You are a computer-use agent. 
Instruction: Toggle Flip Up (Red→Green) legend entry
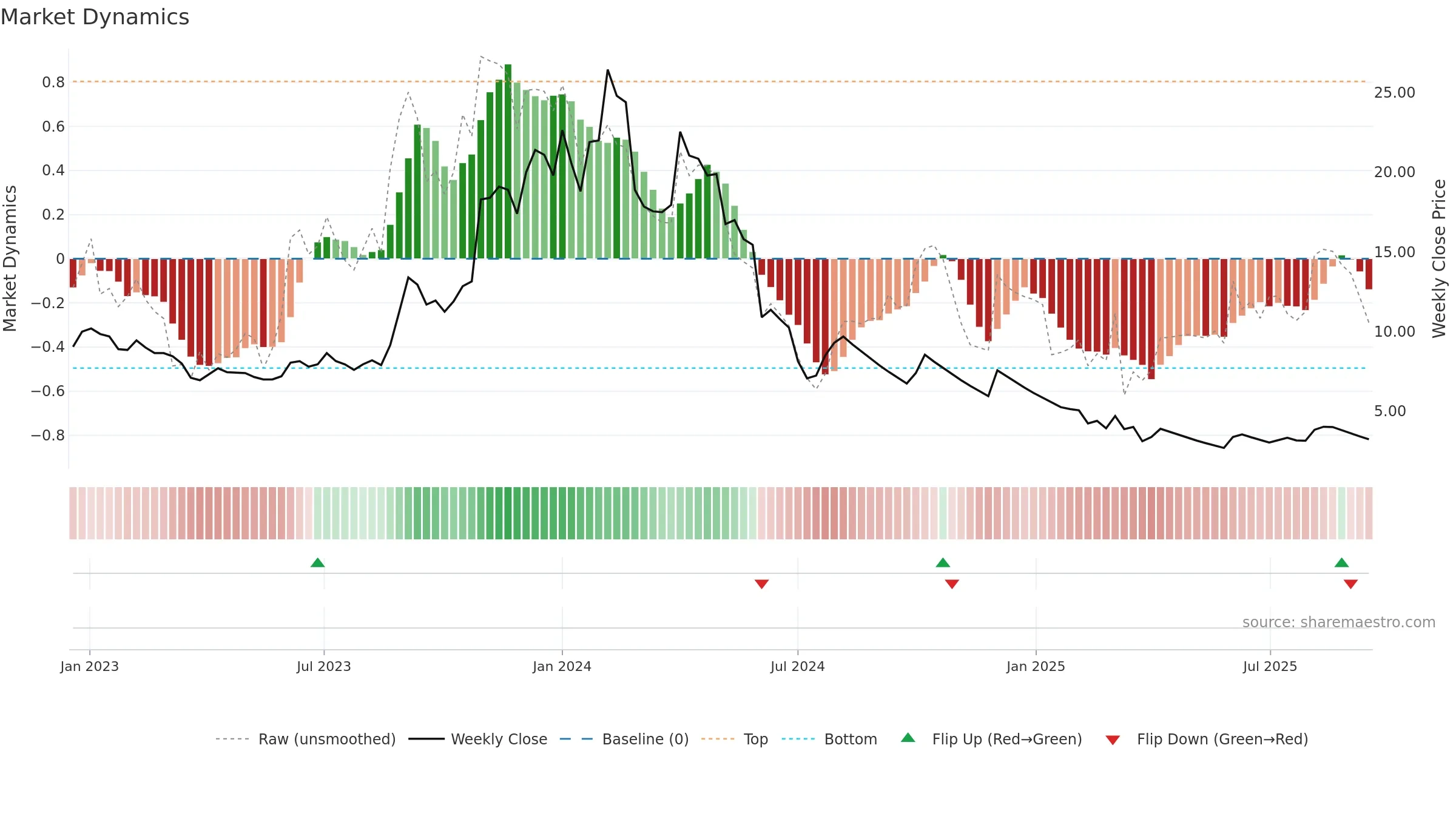(x=991, y=739)
